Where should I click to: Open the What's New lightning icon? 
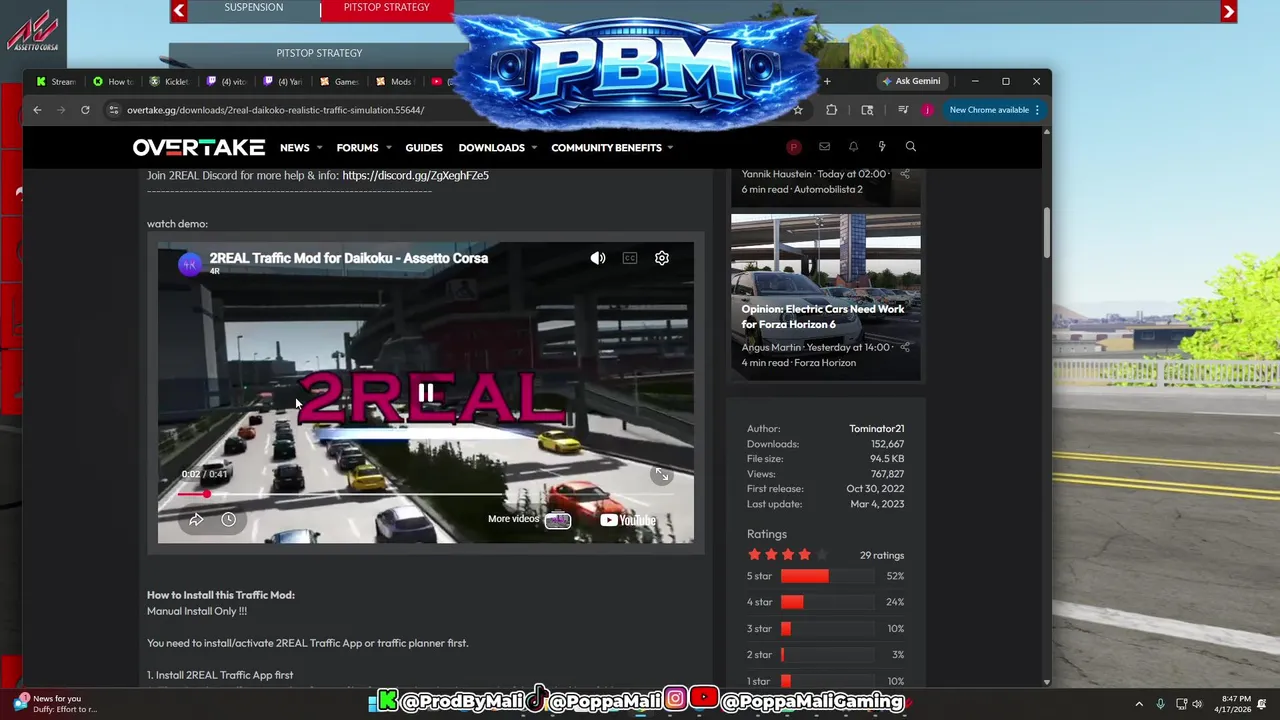[882, 147]
